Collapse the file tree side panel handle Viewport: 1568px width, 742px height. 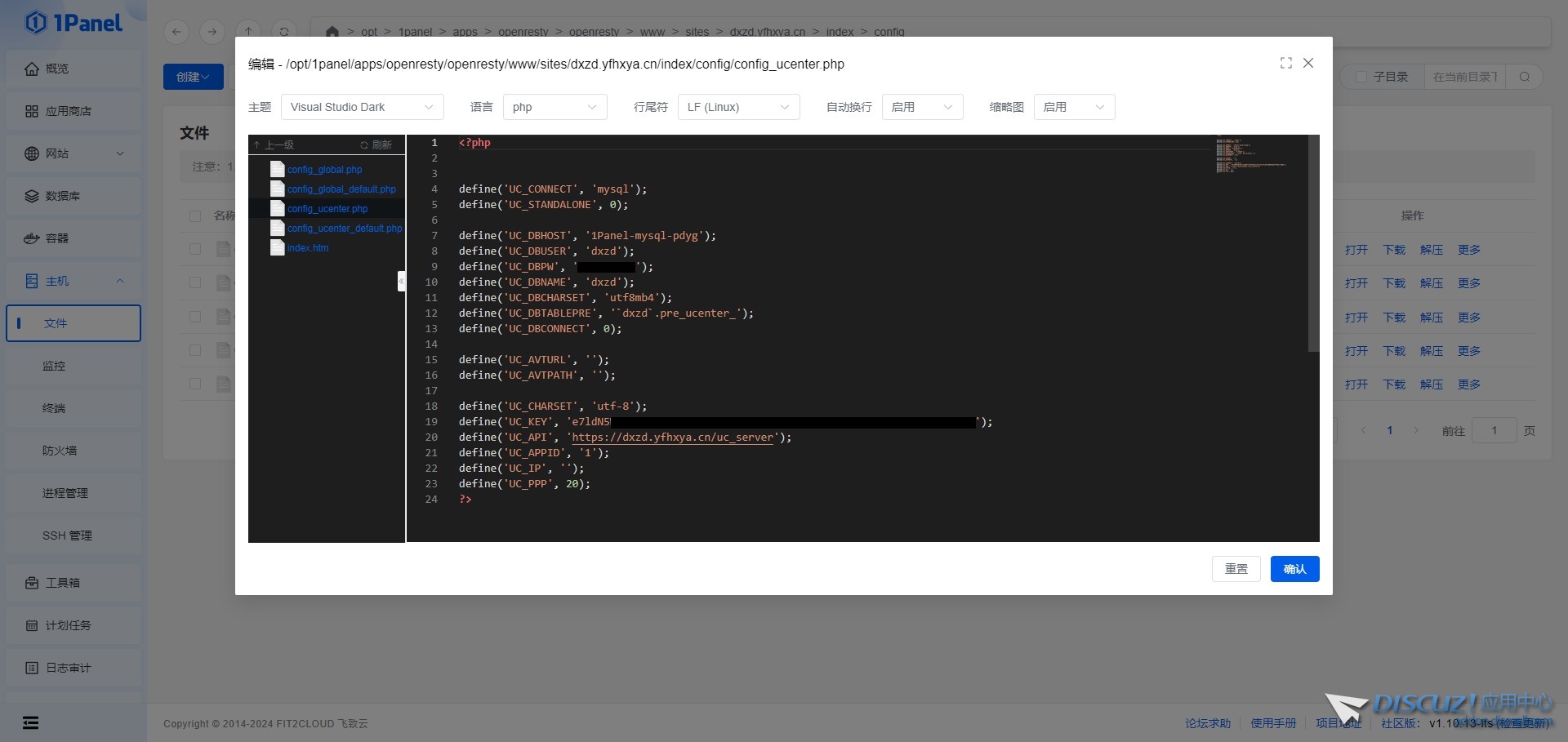click(401, 281)
